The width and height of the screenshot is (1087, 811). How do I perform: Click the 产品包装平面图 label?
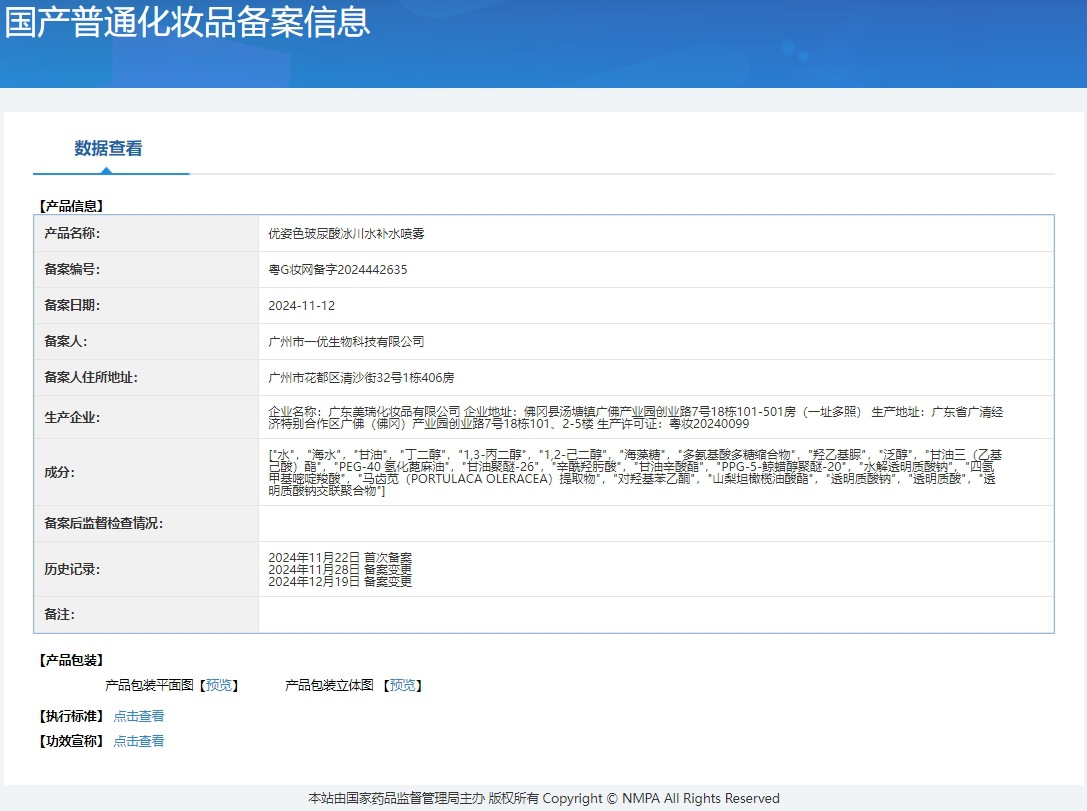[x=149, y=686]
